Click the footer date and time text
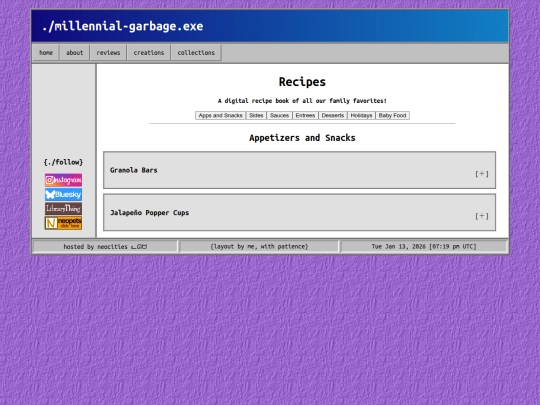The height and width of the screenshot is (405, 540). coord(424,247)
